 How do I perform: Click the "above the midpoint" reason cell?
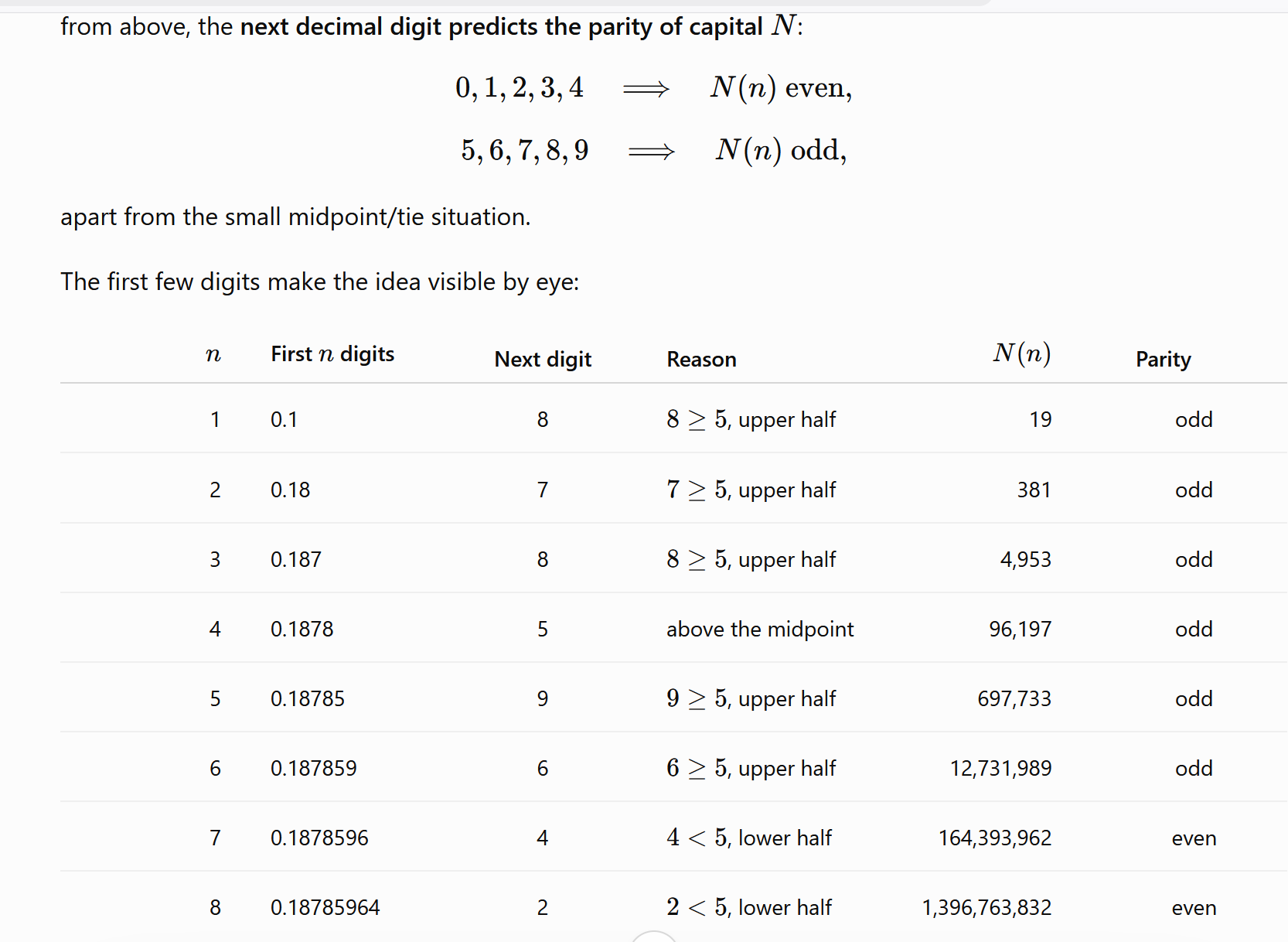tap(760, 629)
